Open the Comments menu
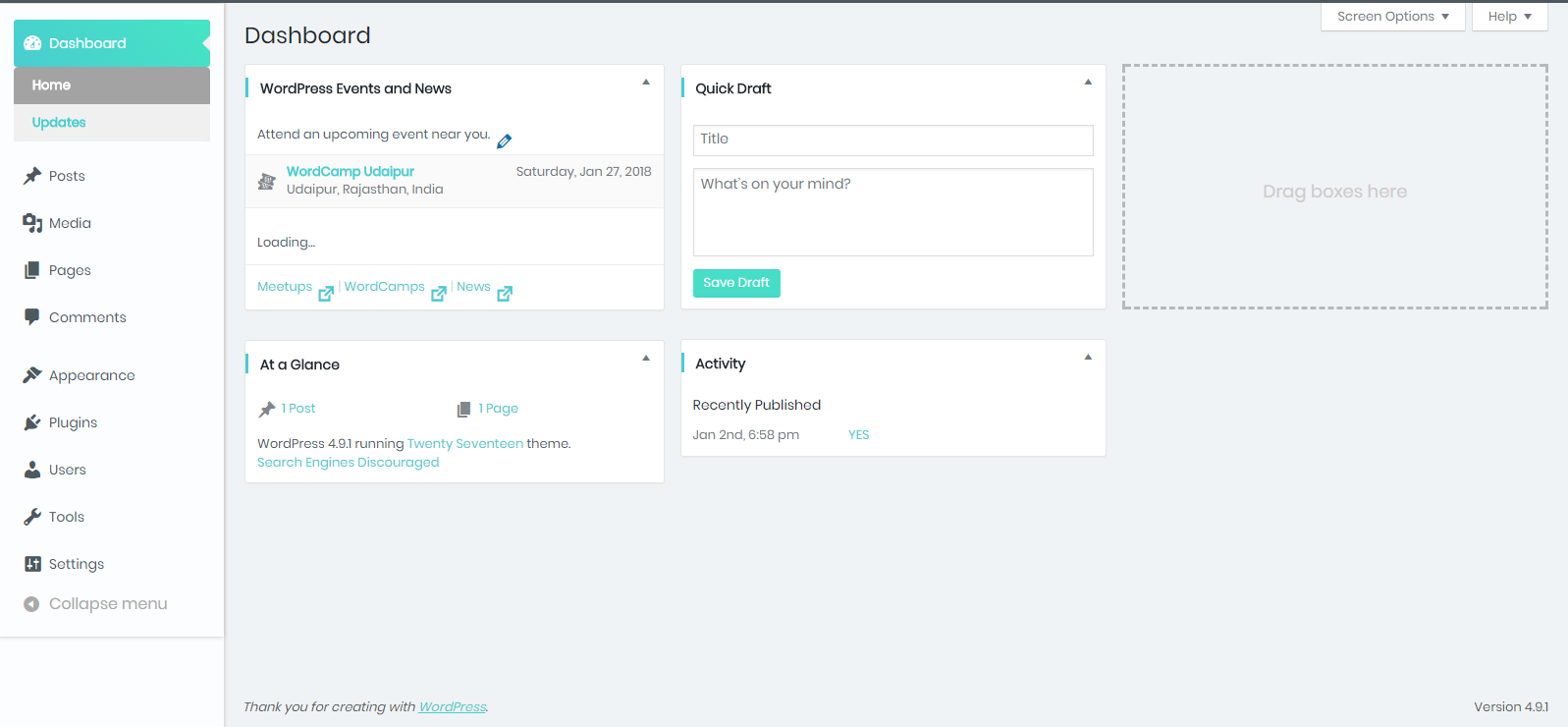The height and width of the screenshot is (727, 1568). [x=112, y=317]
